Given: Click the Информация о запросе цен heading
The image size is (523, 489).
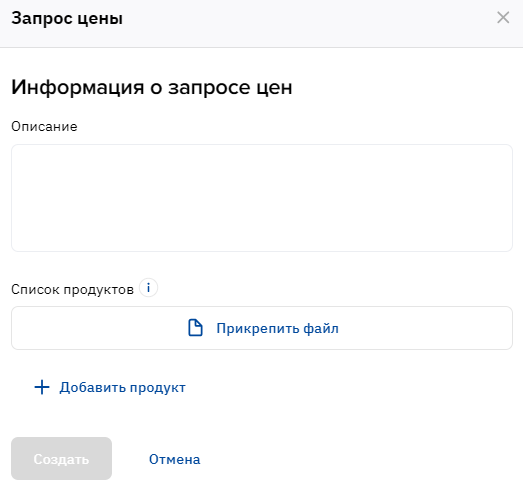Looking at the screenshot, I should click(x=152, y=88).
